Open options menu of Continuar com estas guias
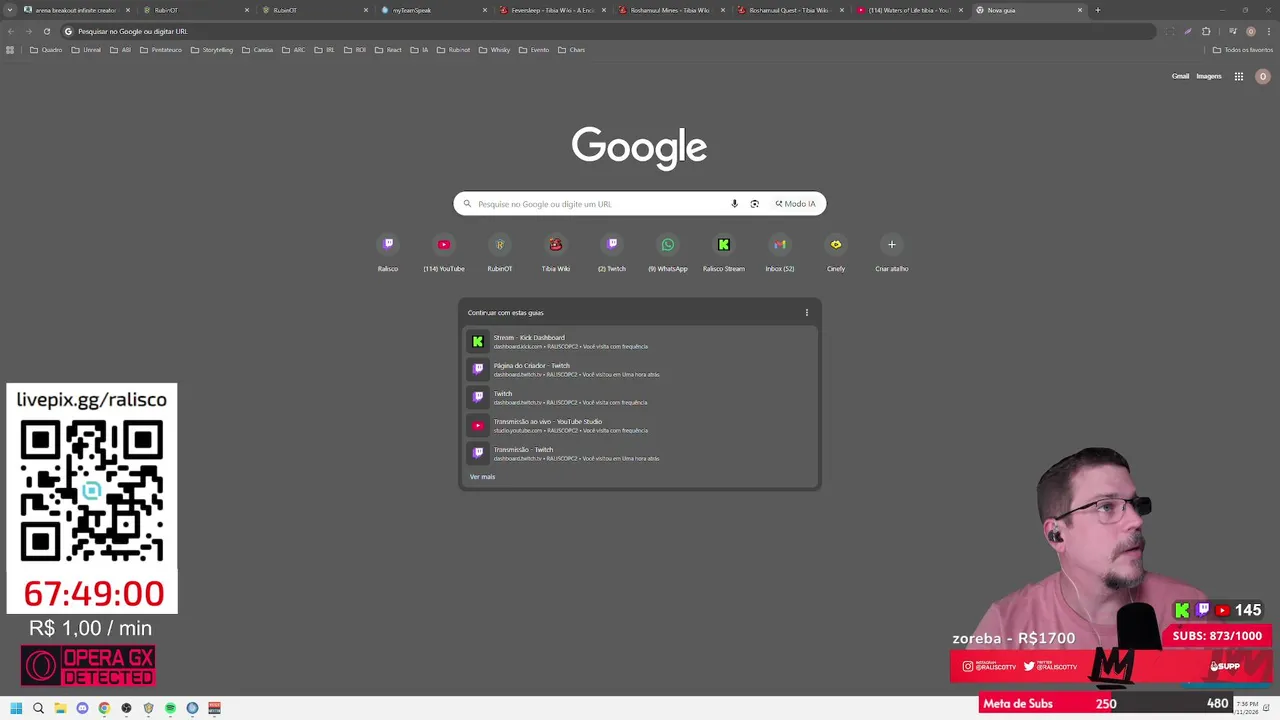Viewport: 1280px width, 720px height. tap(807, 313)
